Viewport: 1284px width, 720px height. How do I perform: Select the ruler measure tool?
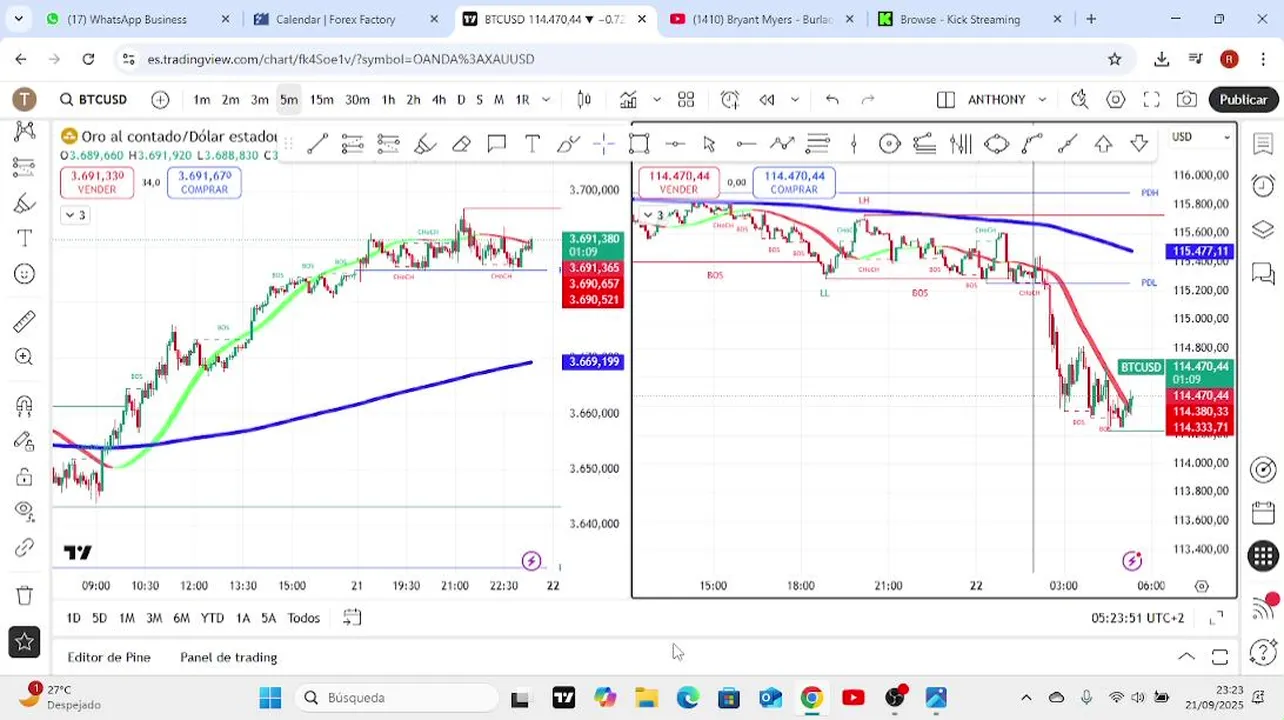[x=24, y=321]
